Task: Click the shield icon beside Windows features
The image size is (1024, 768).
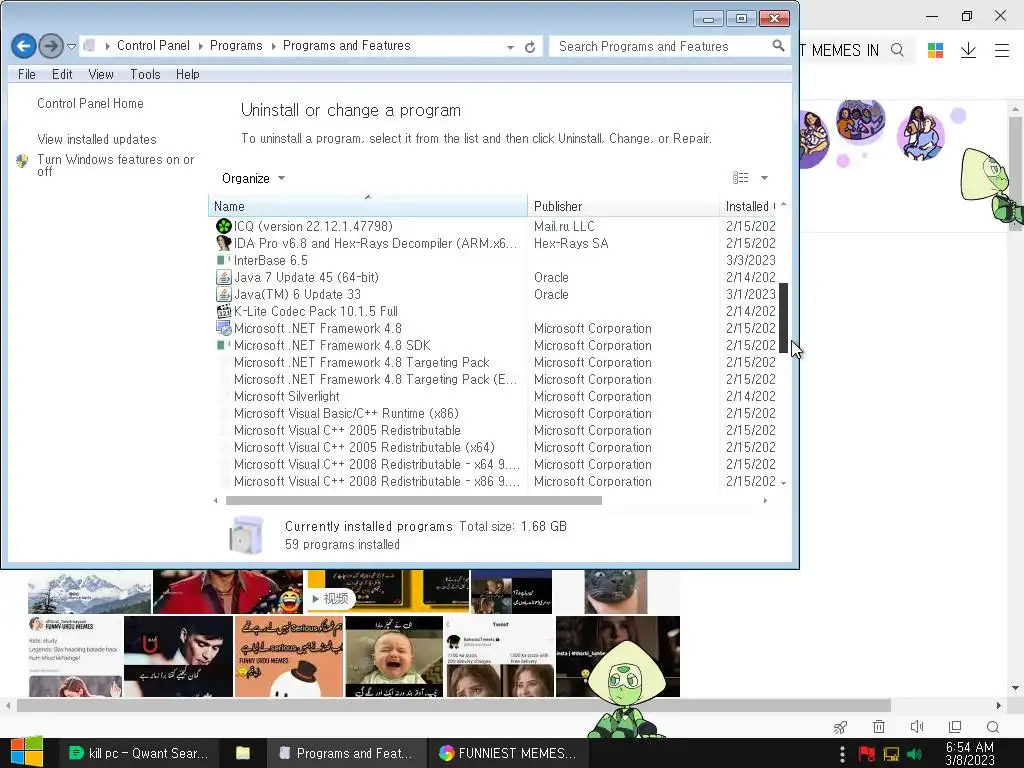Action: (22, 161)
